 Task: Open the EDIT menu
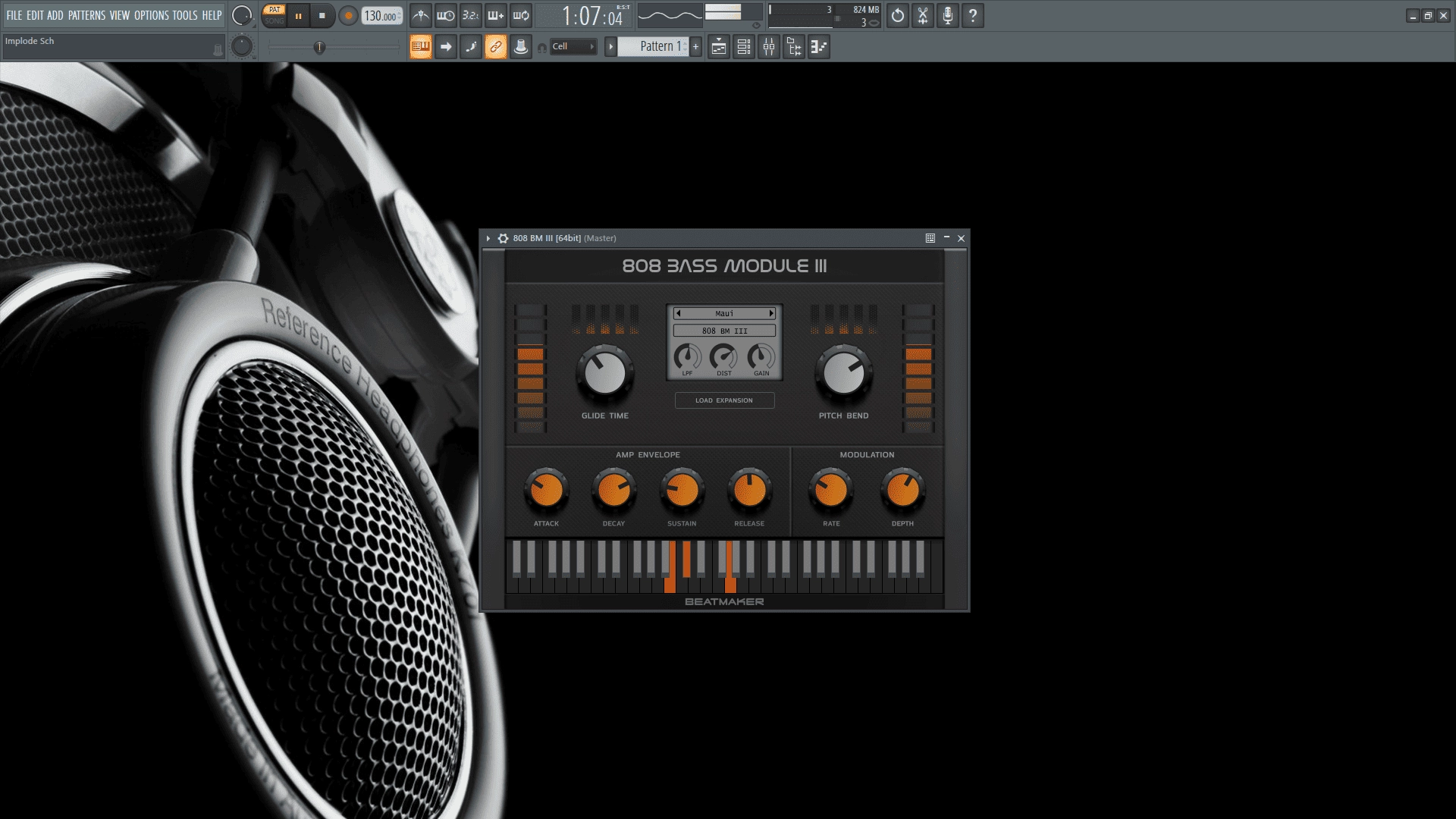tap(35, 15)
